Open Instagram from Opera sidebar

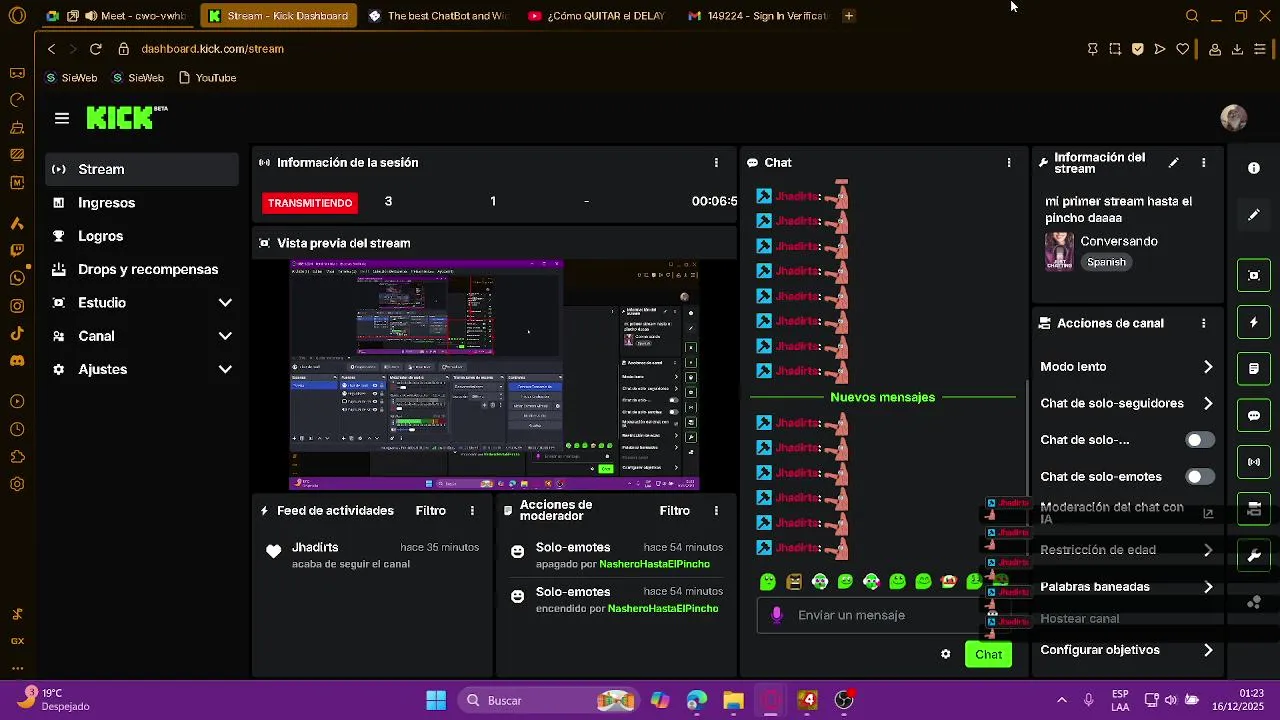pos(17,306)
